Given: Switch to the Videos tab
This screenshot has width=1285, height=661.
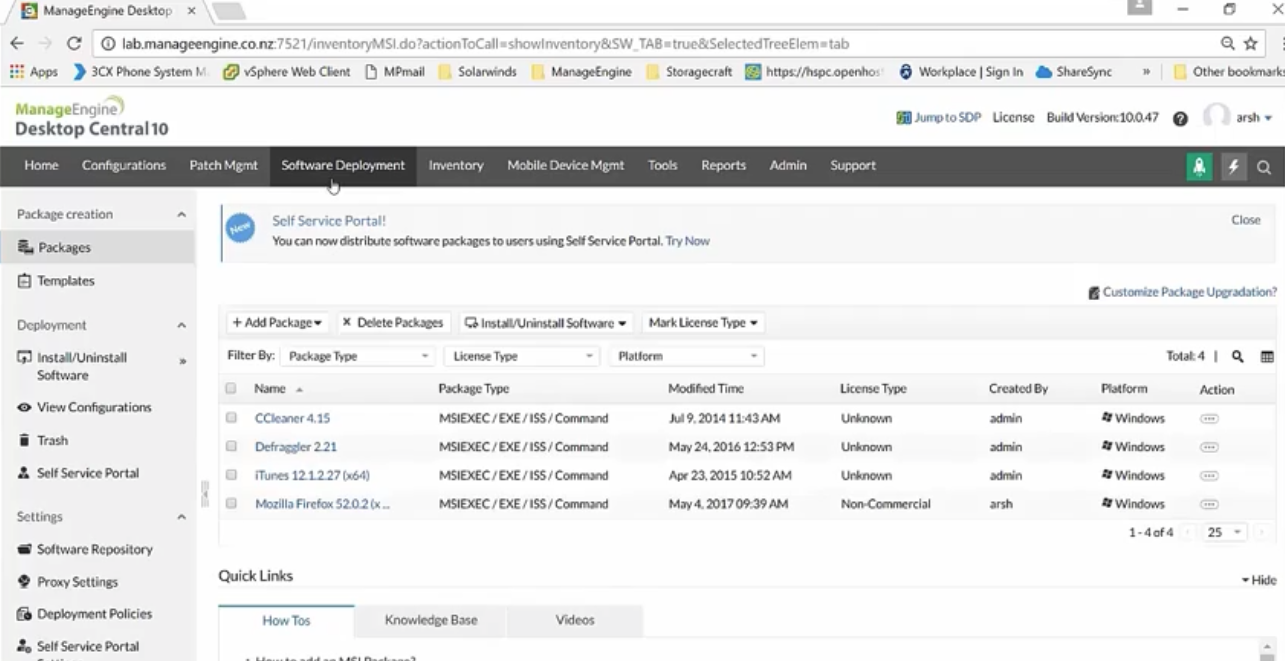Looking at the screenshot, I should [x=575, y=620].
